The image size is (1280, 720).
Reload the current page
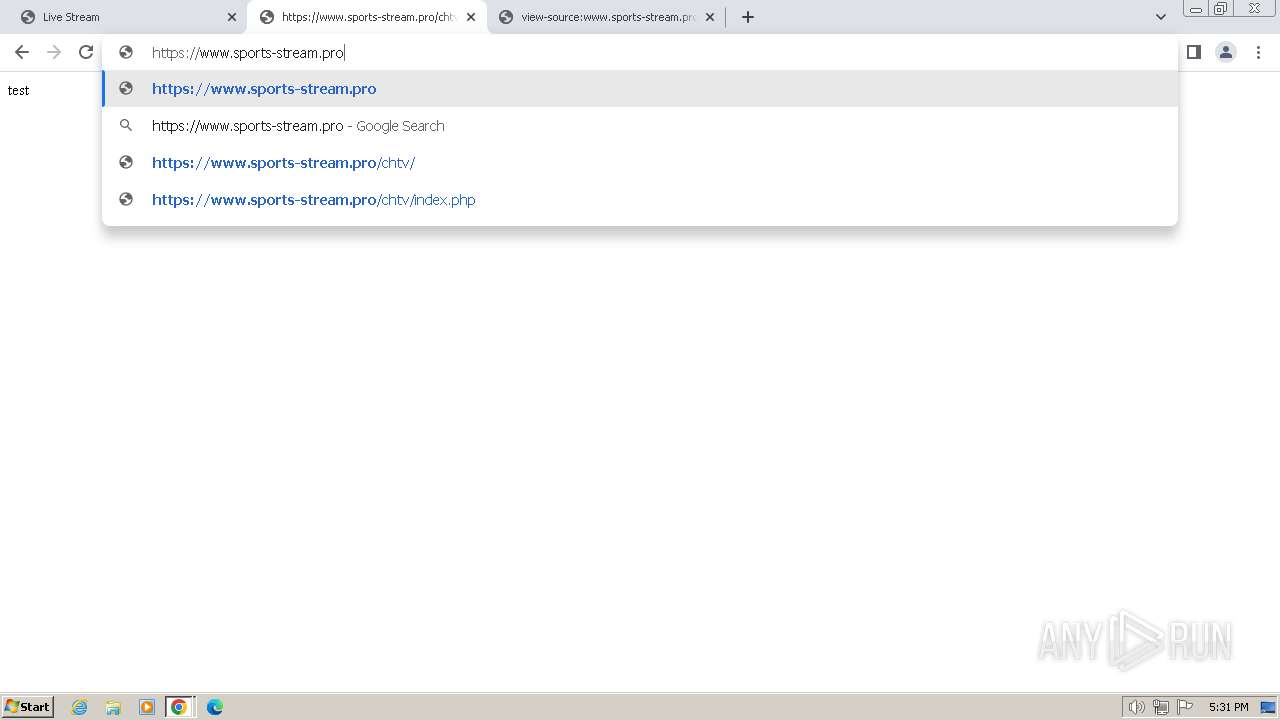pos(86,52)
